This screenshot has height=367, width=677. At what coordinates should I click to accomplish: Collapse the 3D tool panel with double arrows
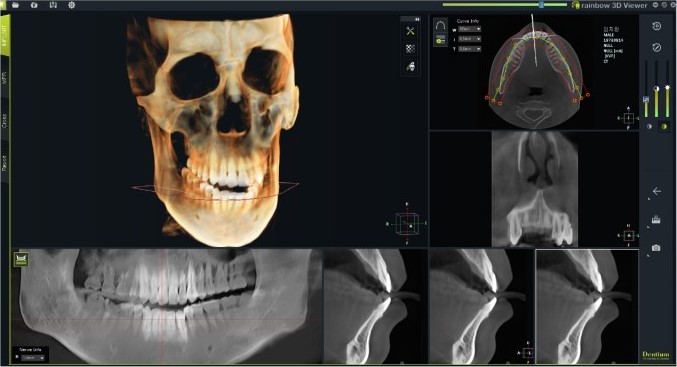[417, 19]
